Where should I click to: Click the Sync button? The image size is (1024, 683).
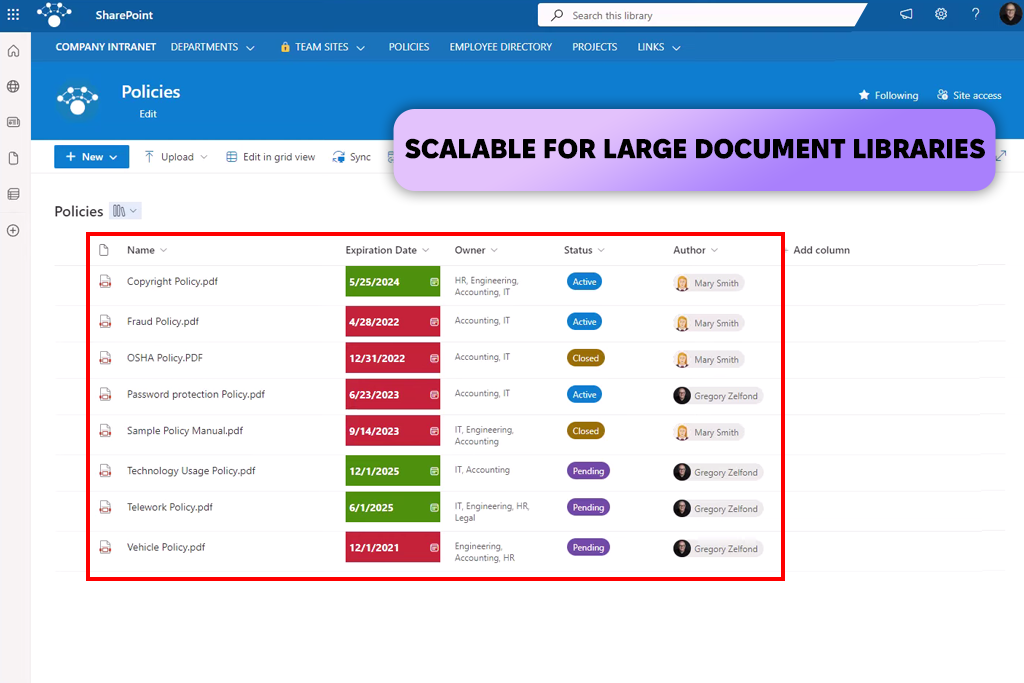[351, 157]
